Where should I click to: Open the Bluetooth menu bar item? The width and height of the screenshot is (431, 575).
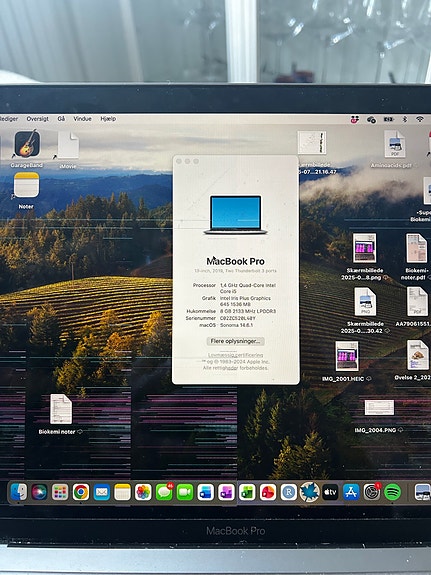[x=405, y=119]
